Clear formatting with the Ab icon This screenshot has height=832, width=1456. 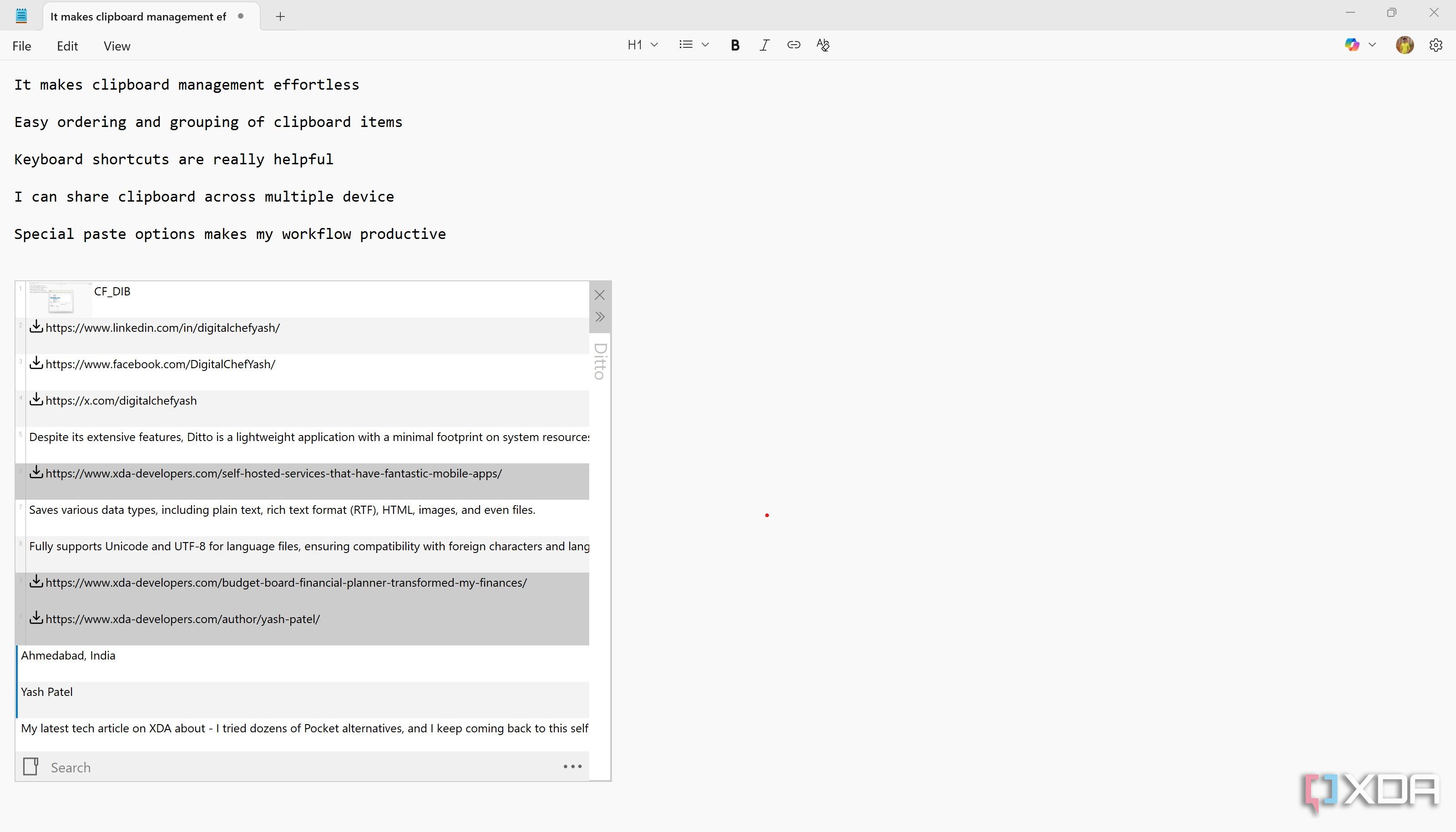[823, 45]
